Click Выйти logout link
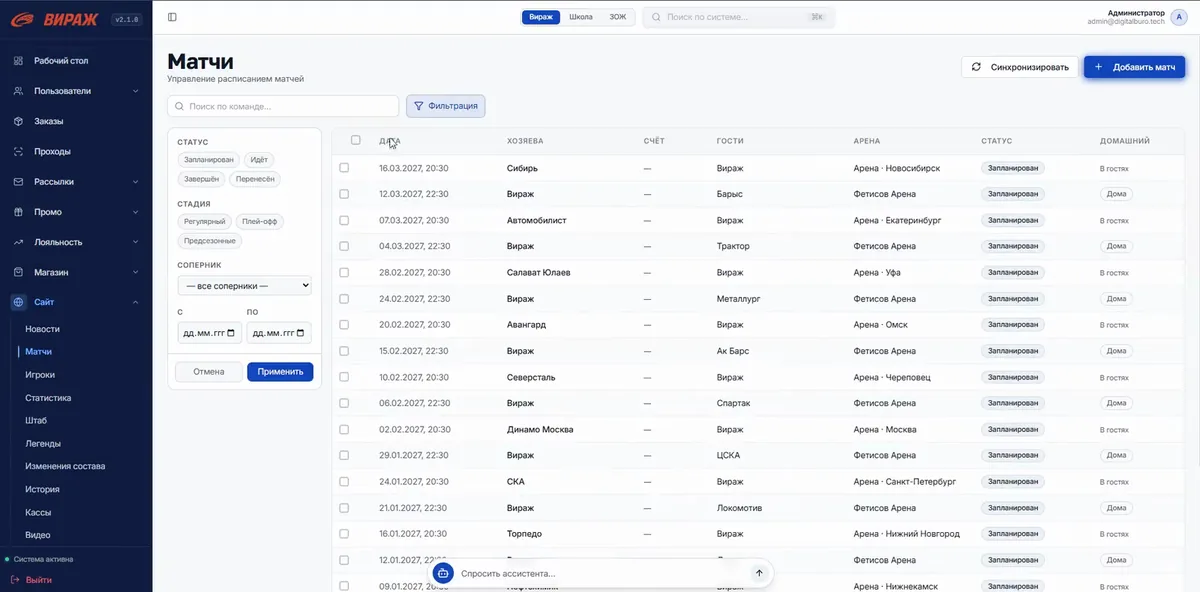The width and height of the screenshot is (1200, 592). pos(39,580)
